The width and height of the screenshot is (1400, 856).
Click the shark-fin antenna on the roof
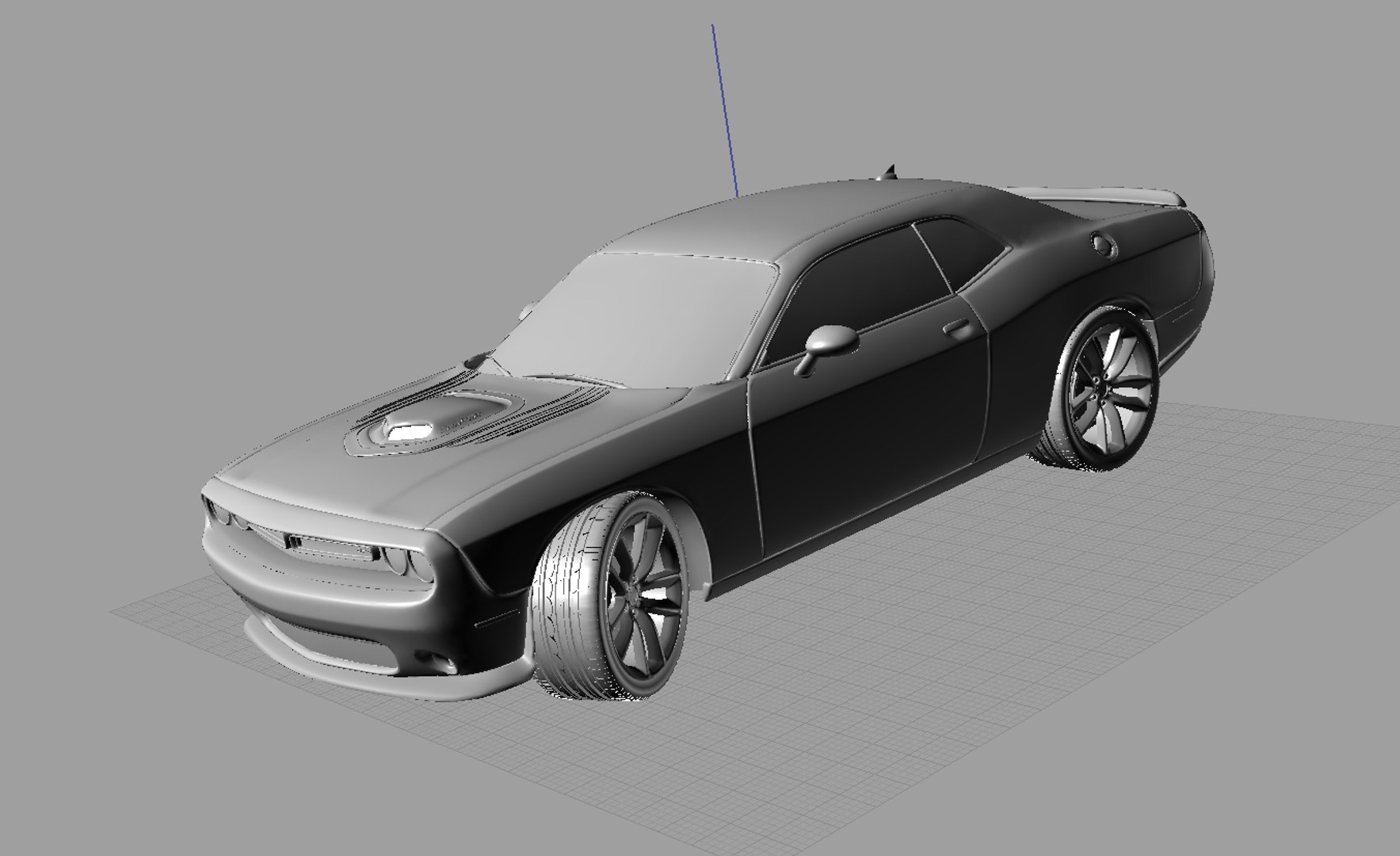[x=887, y=171]
